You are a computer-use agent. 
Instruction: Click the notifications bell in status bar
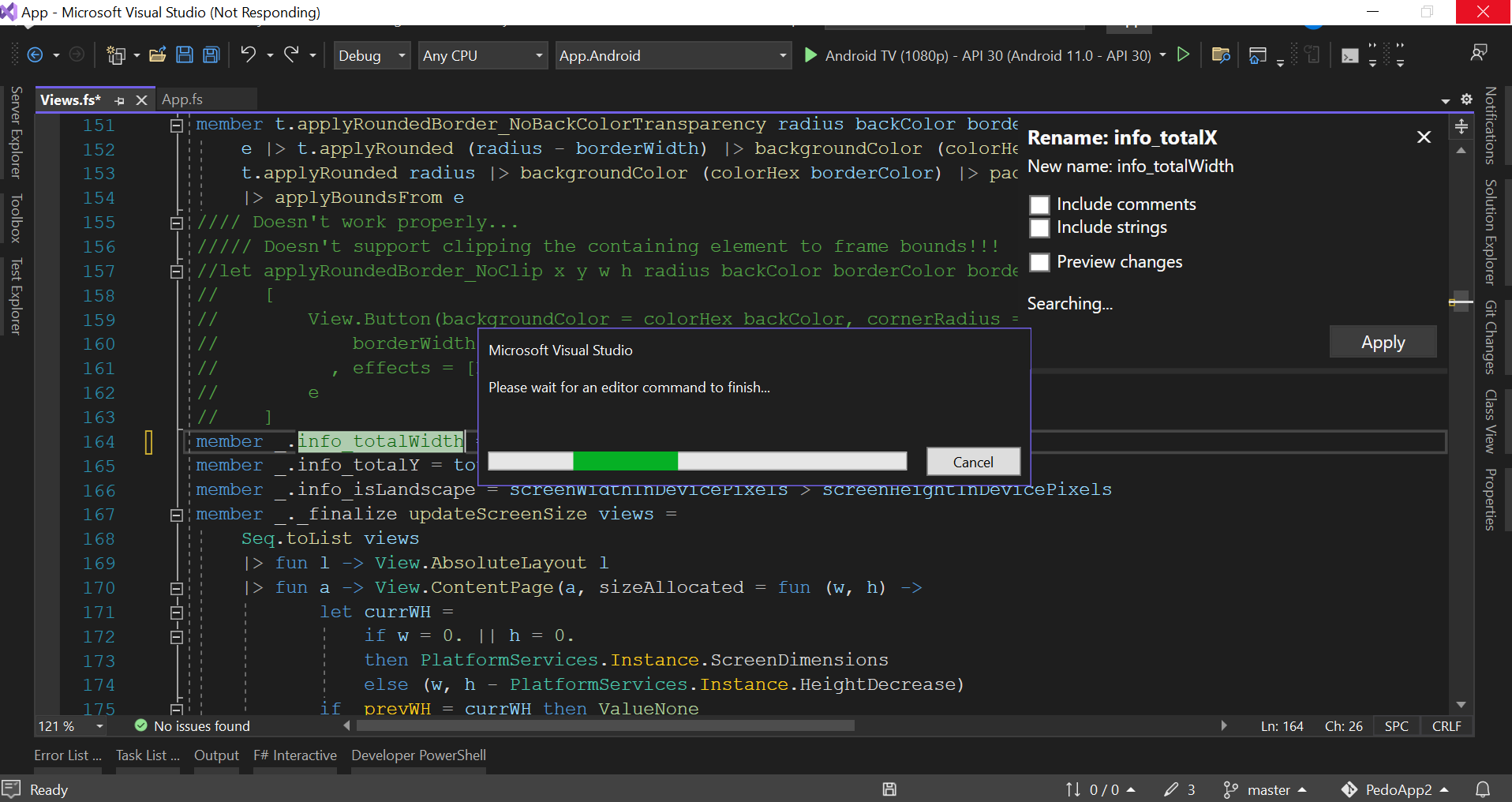(x=1483, y=789)
